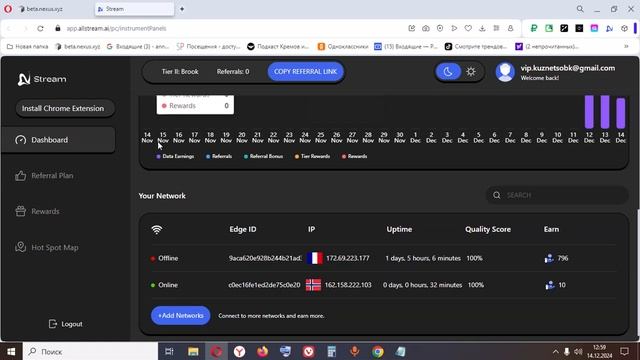Viewport: 640px width, 360px height.
Task: Focus the network SEARCH field
Action: click(x=557, y=195)
